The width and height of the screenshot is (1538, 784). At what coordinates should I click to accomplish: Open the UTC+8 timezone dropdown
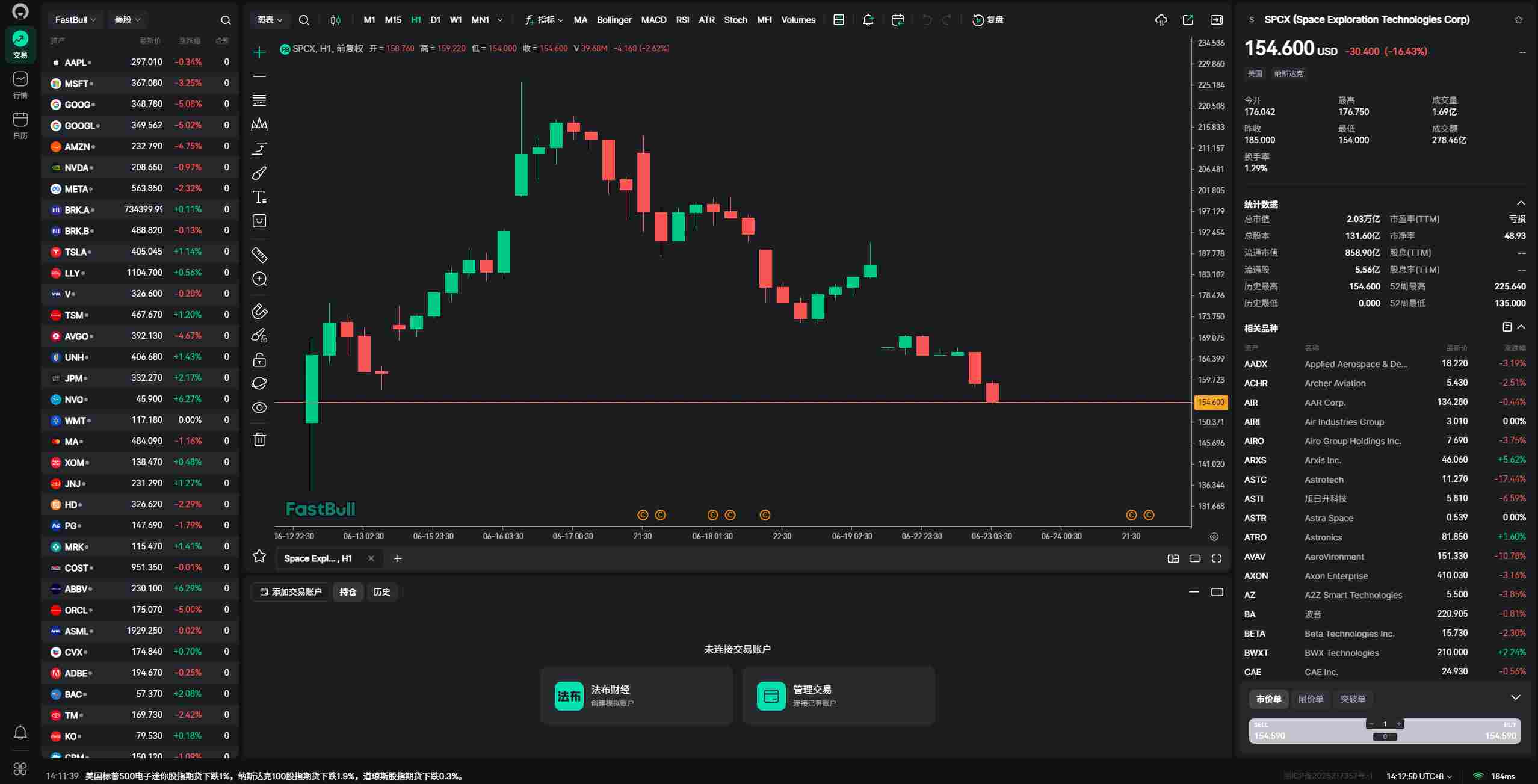pyautogui.click(x=1419, y=776)
